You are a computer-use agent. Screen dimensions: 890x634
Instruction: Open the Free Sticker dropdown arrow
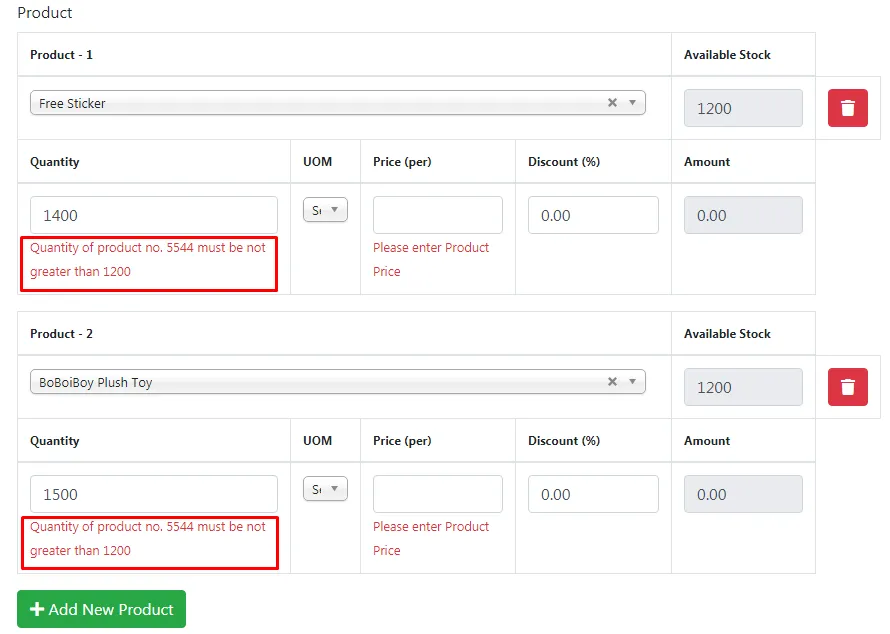[632, 103]
